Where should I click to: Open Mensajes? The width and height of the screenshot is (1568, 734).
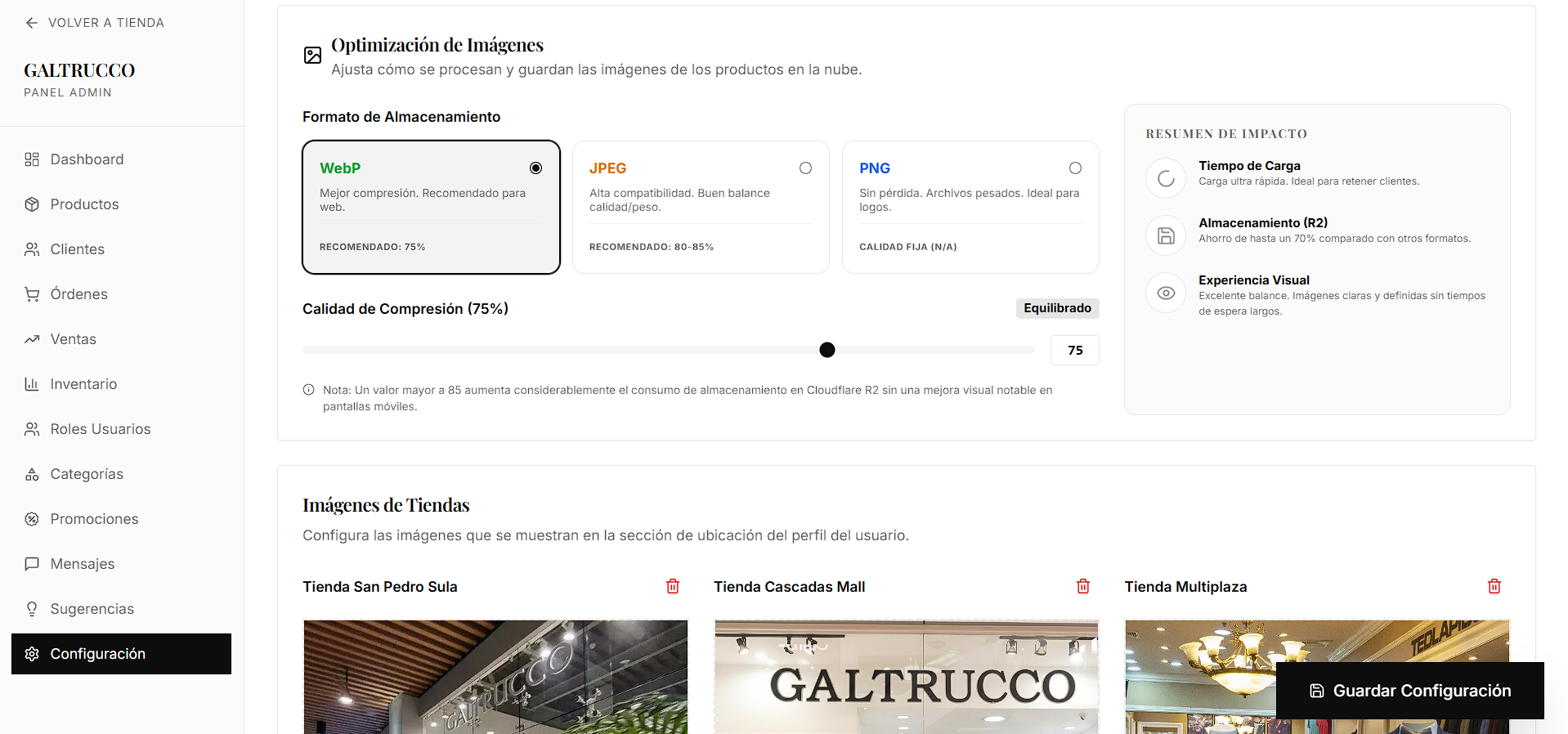point(121,564)
